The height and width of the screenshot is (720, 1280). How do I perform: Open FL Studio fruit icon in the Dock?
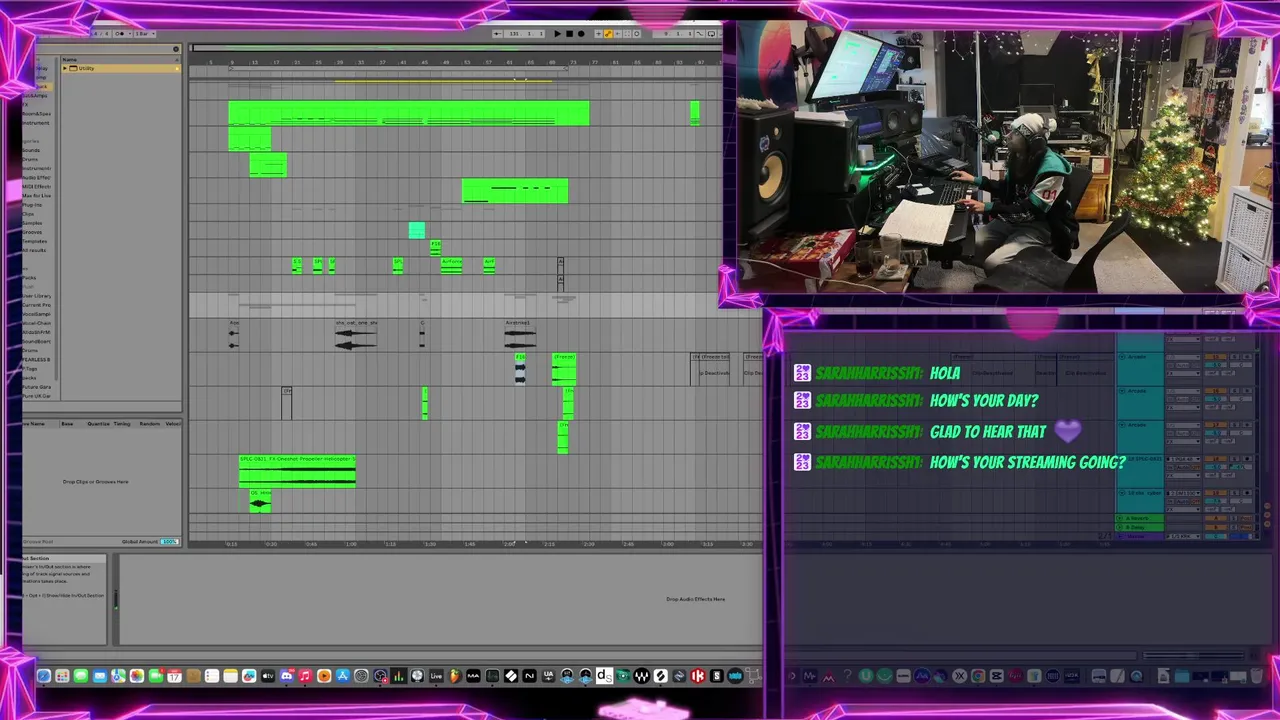tap(455, 676)
